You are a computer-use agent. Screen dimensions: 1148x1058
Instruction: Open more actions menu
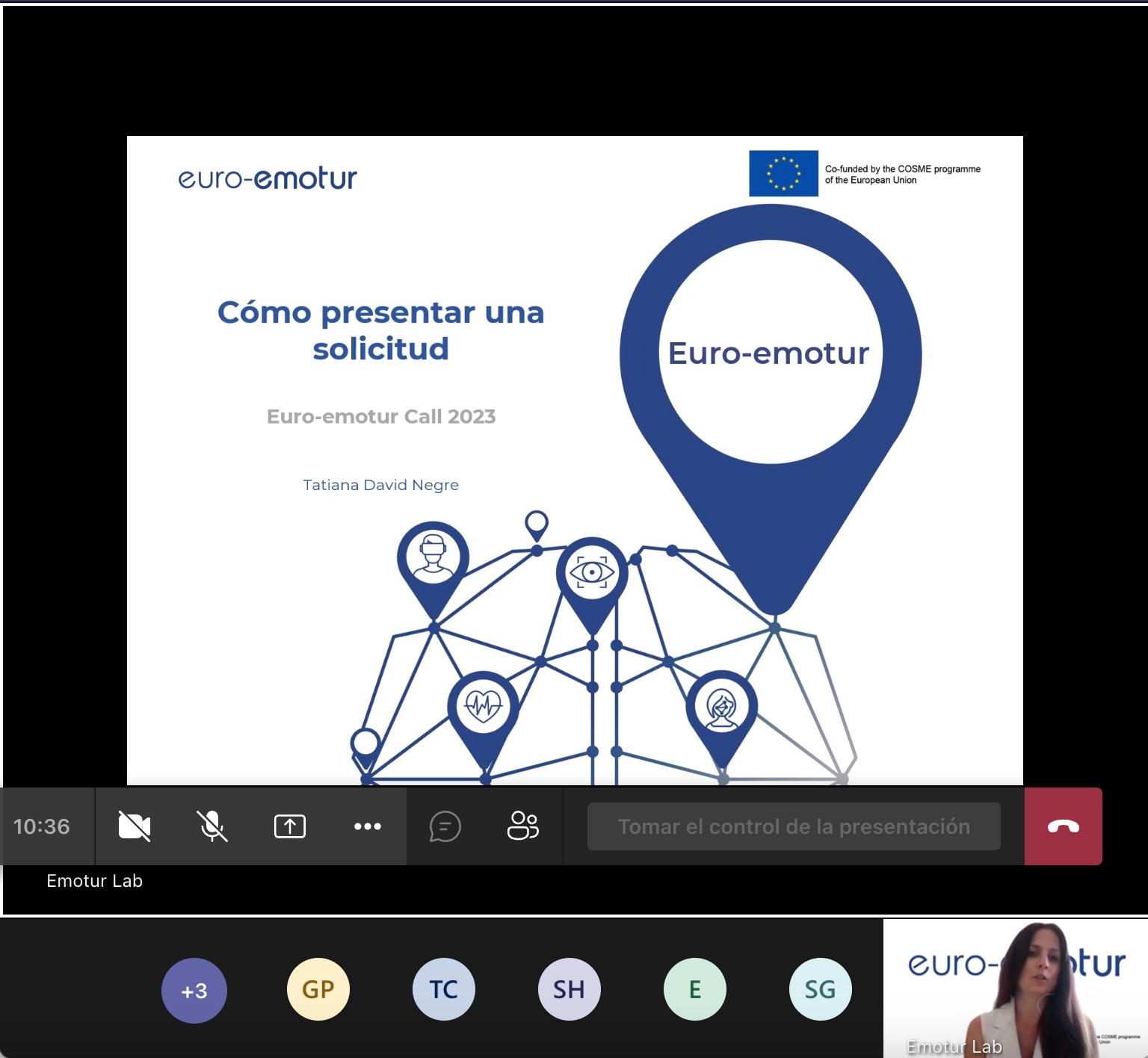click(x=368, y=826)
